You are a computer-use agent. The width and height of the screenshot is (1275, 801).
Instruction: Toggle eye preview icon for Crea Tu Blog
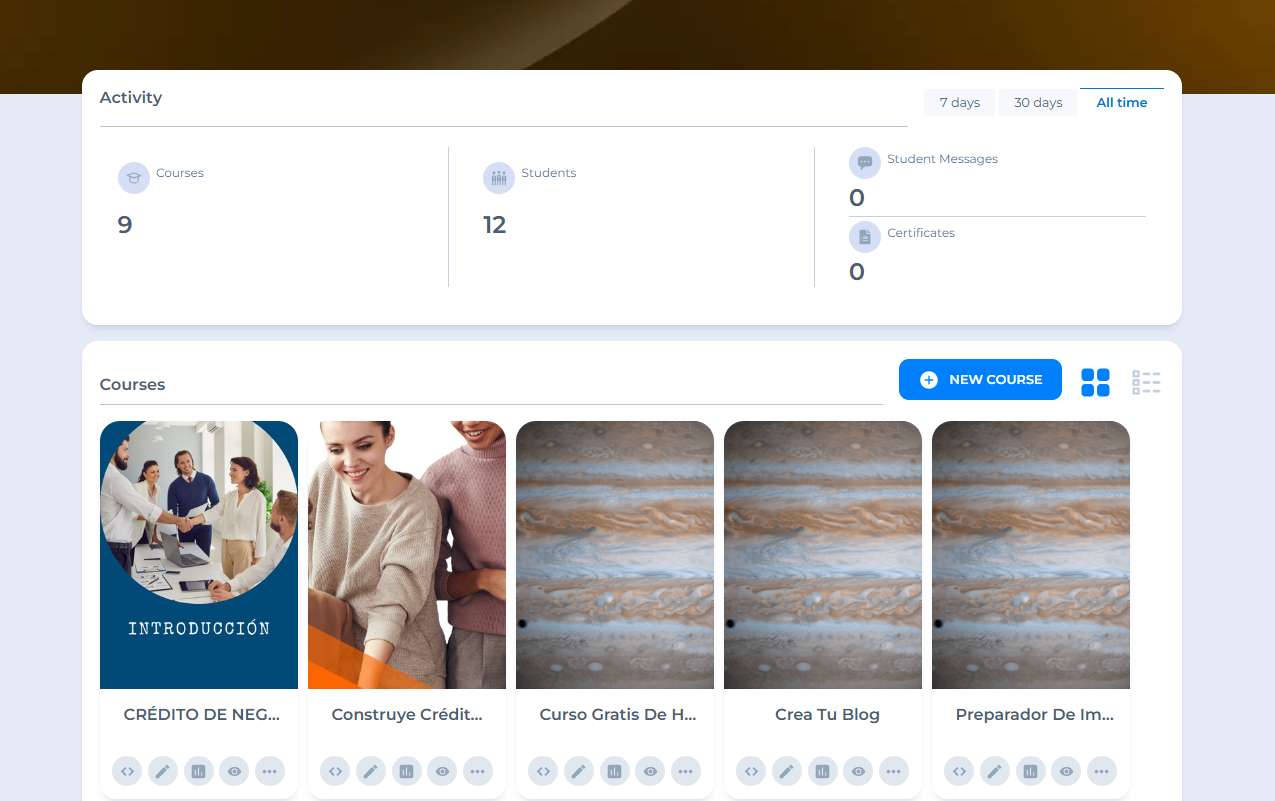pos(858,771)
